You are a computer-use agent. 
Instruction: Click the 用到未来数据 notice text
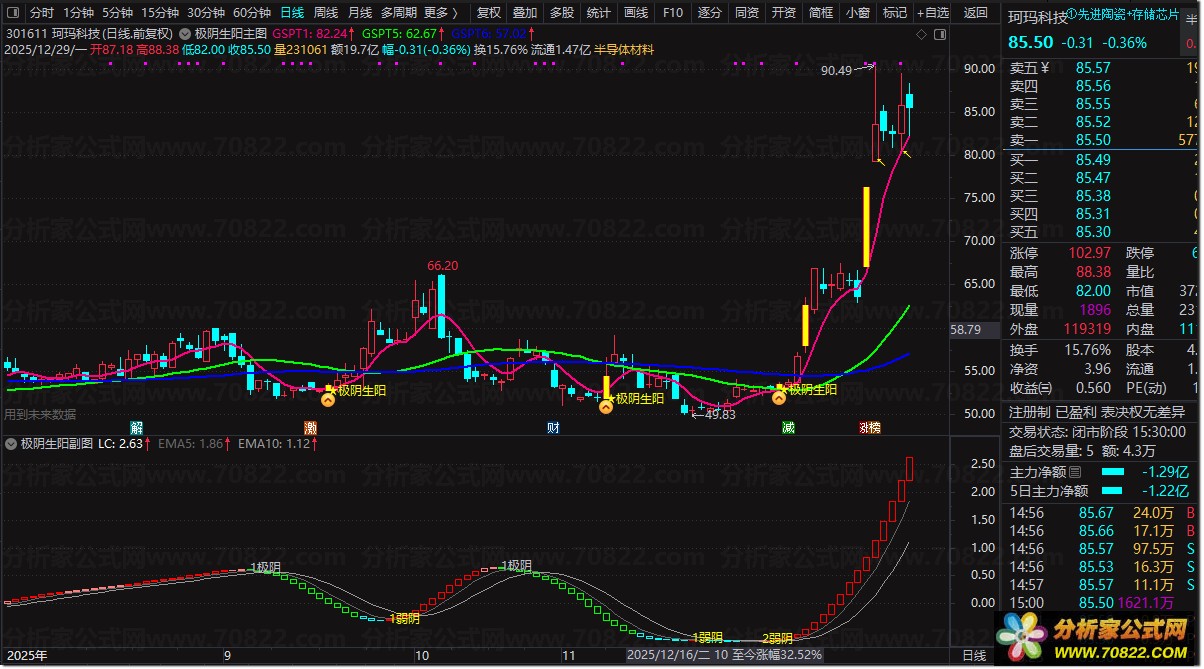(40, 414)
